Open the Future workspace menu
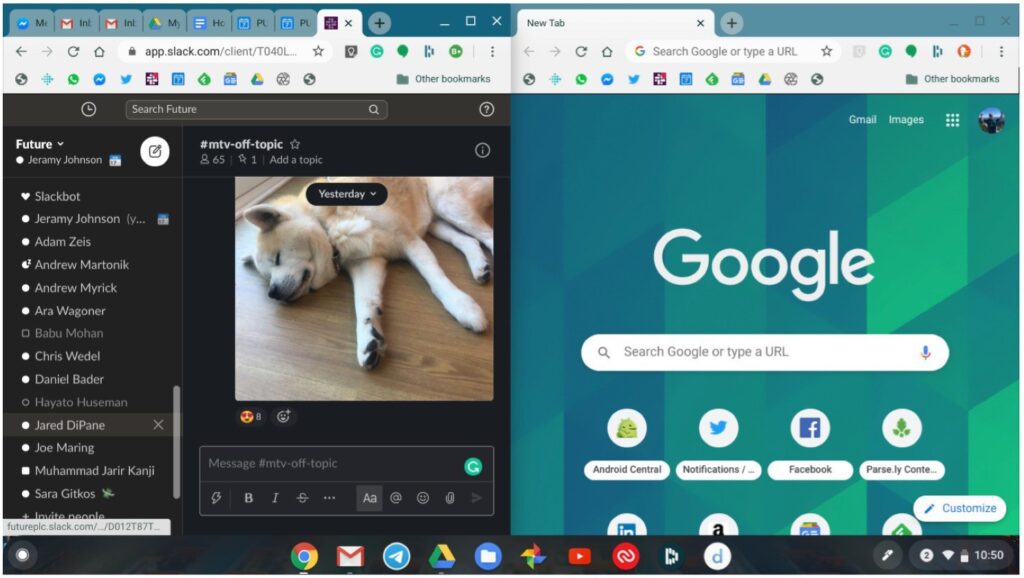The image size is (1024, 578). (40, 144)
